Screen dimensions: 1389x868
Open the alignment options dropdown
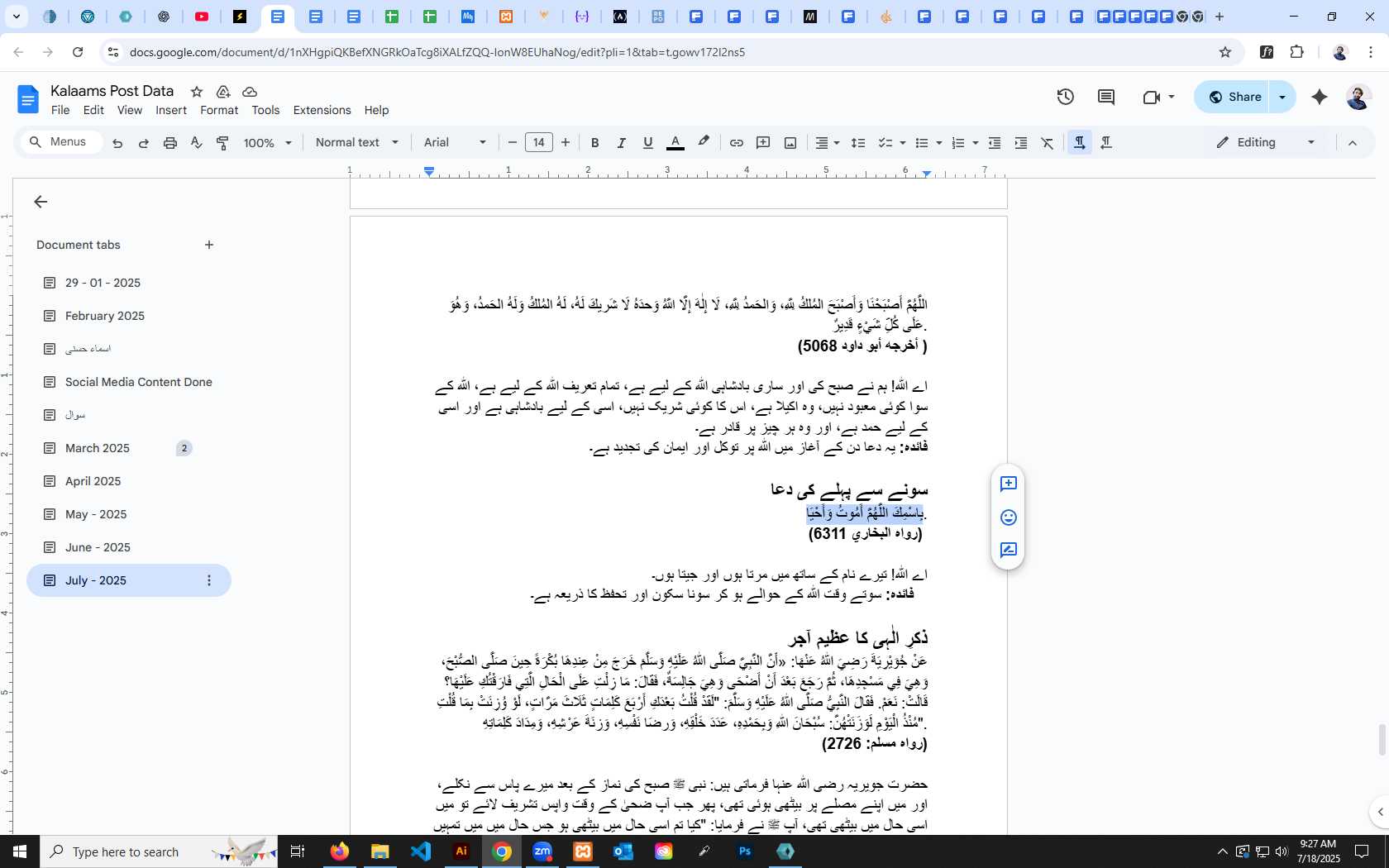(827, 143)
